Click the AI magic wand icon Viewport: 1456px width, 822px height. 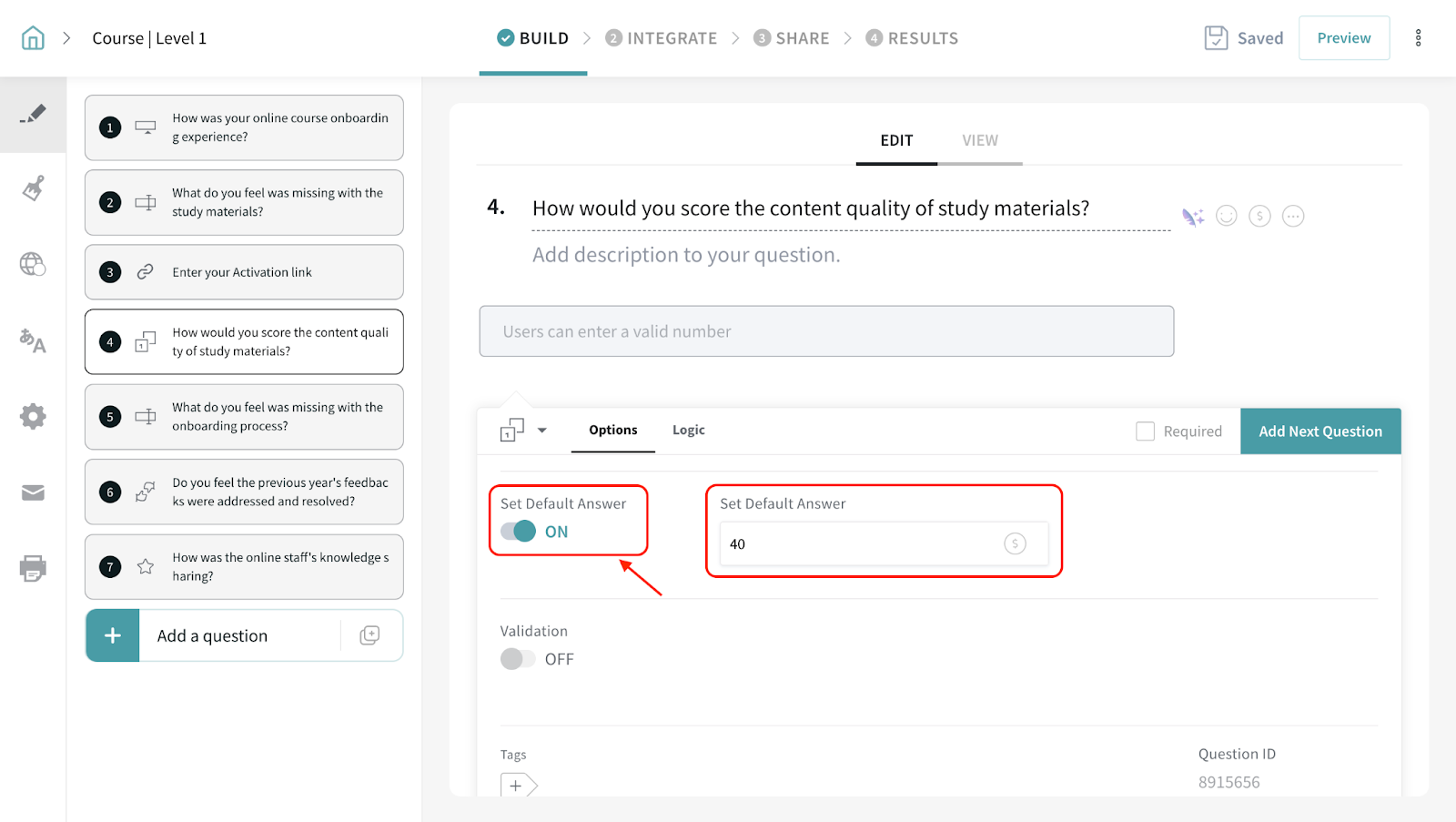click(1192, 217)
